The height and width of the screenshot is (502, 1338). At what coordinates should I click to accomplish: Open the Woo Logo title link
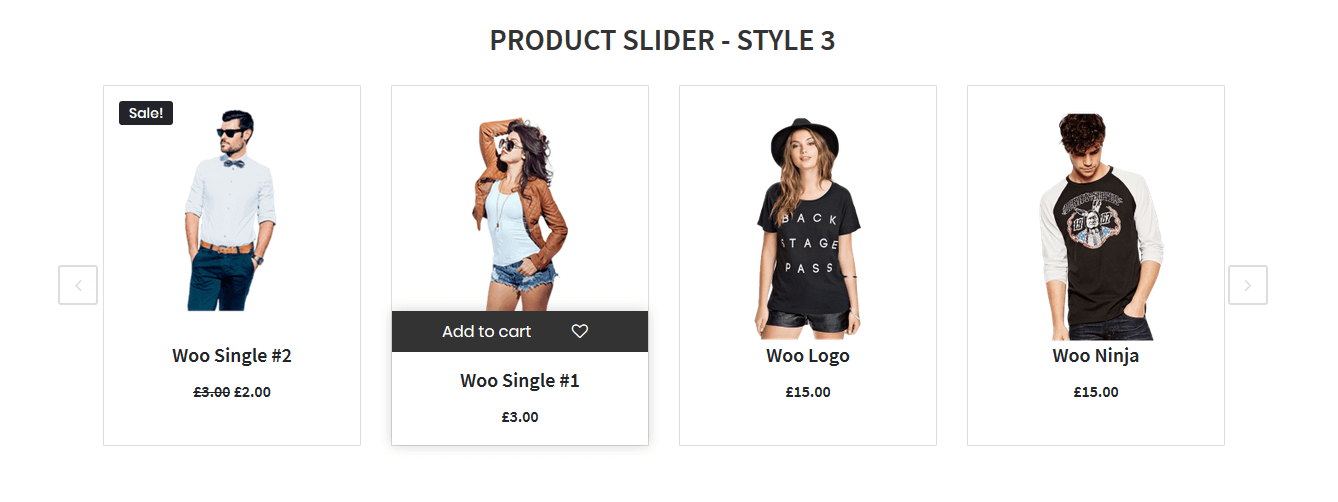point(808,355)
